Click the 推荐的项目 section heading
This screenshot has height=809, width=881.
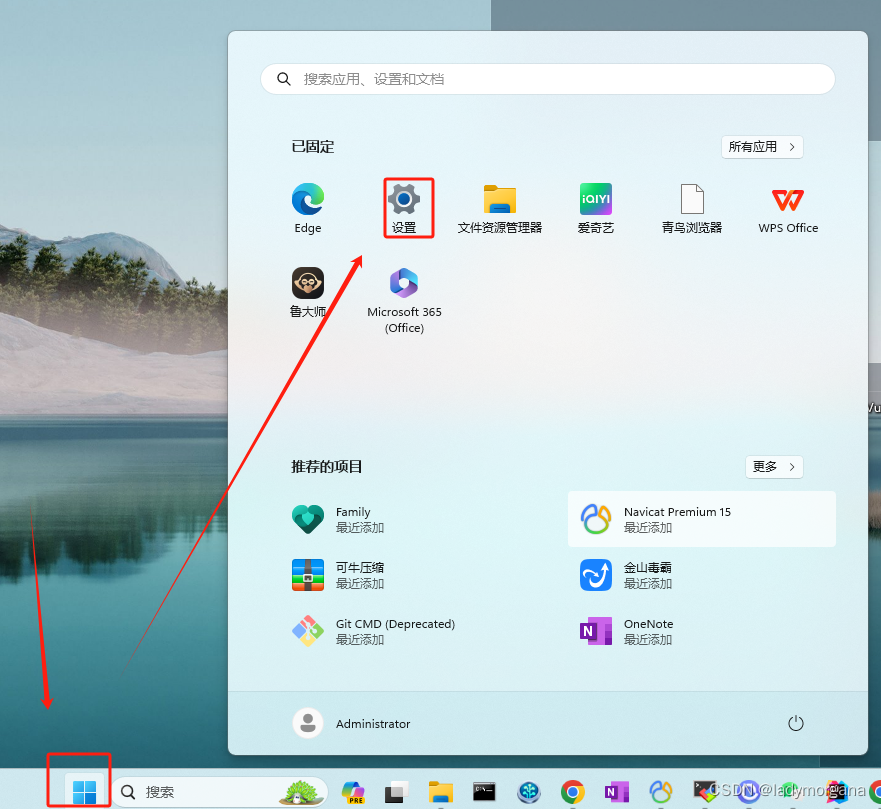[x=326, y=467]
